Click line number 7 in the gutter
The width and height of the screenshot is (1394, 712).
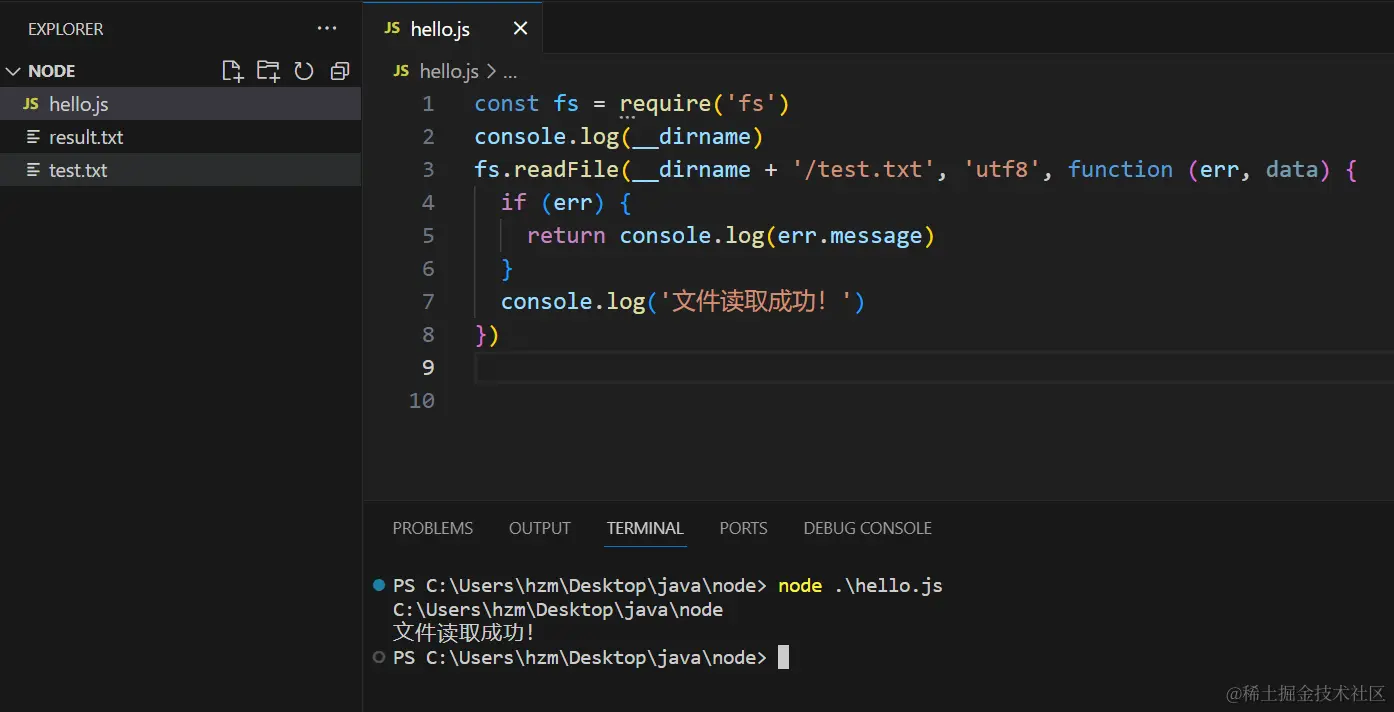(x=428, y=302)
